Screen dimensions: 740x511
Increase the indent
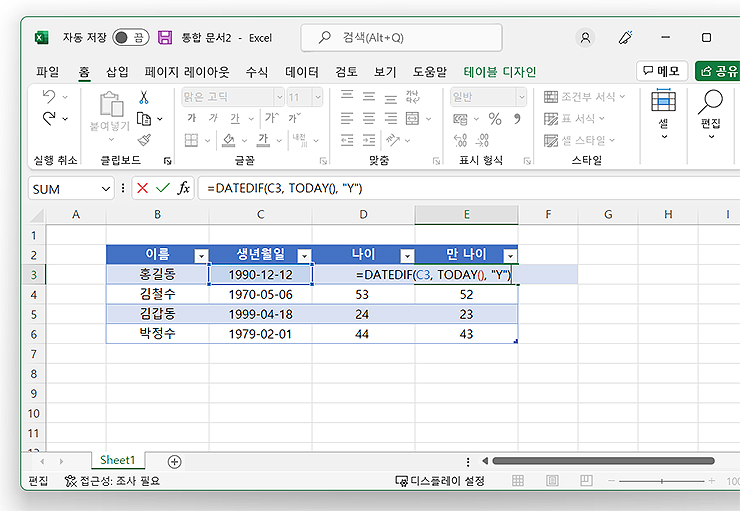pyautogui.click(x=369, y=140)
